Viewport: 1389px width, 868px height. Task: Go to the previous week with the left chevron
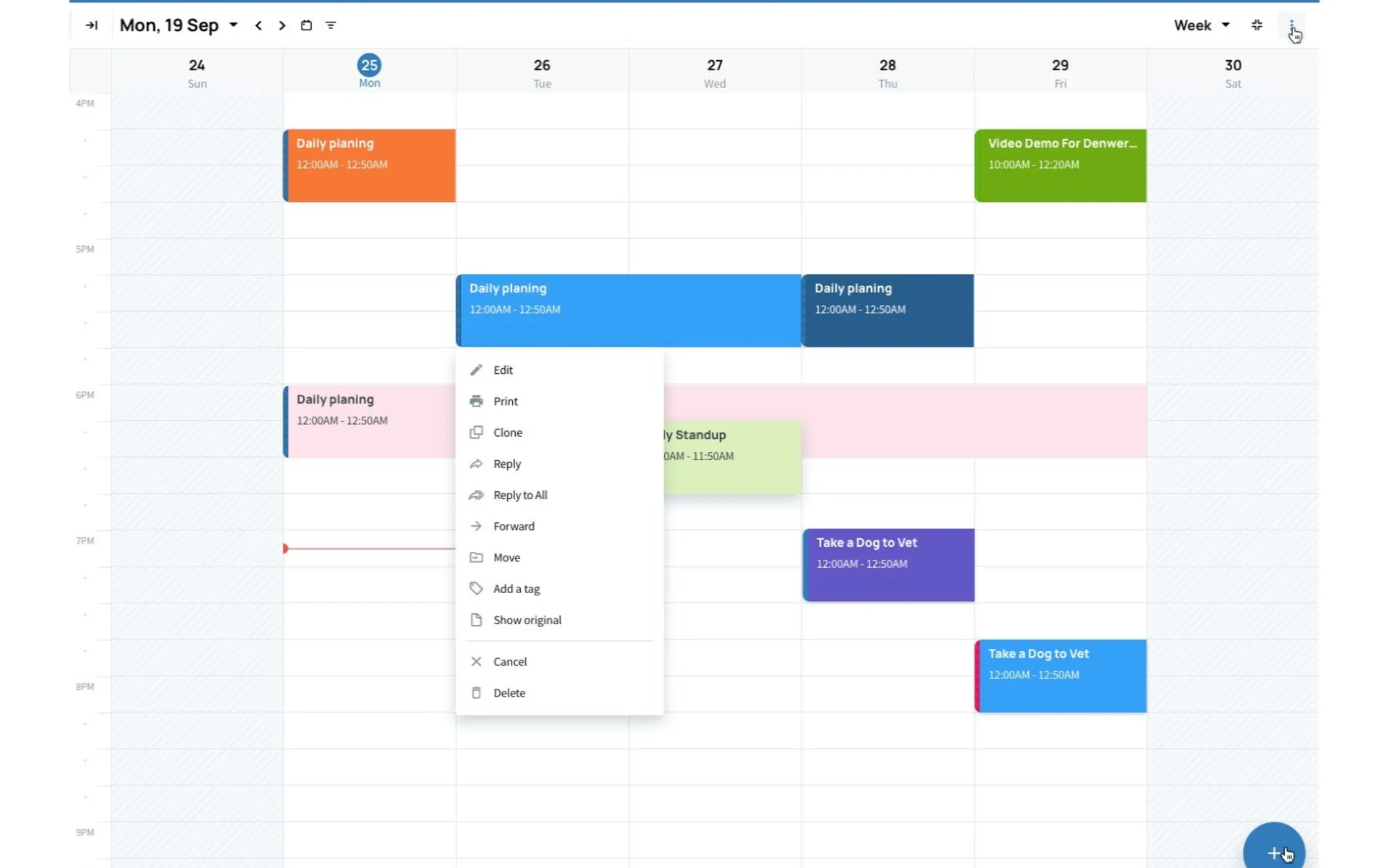(x=258, y=25)
